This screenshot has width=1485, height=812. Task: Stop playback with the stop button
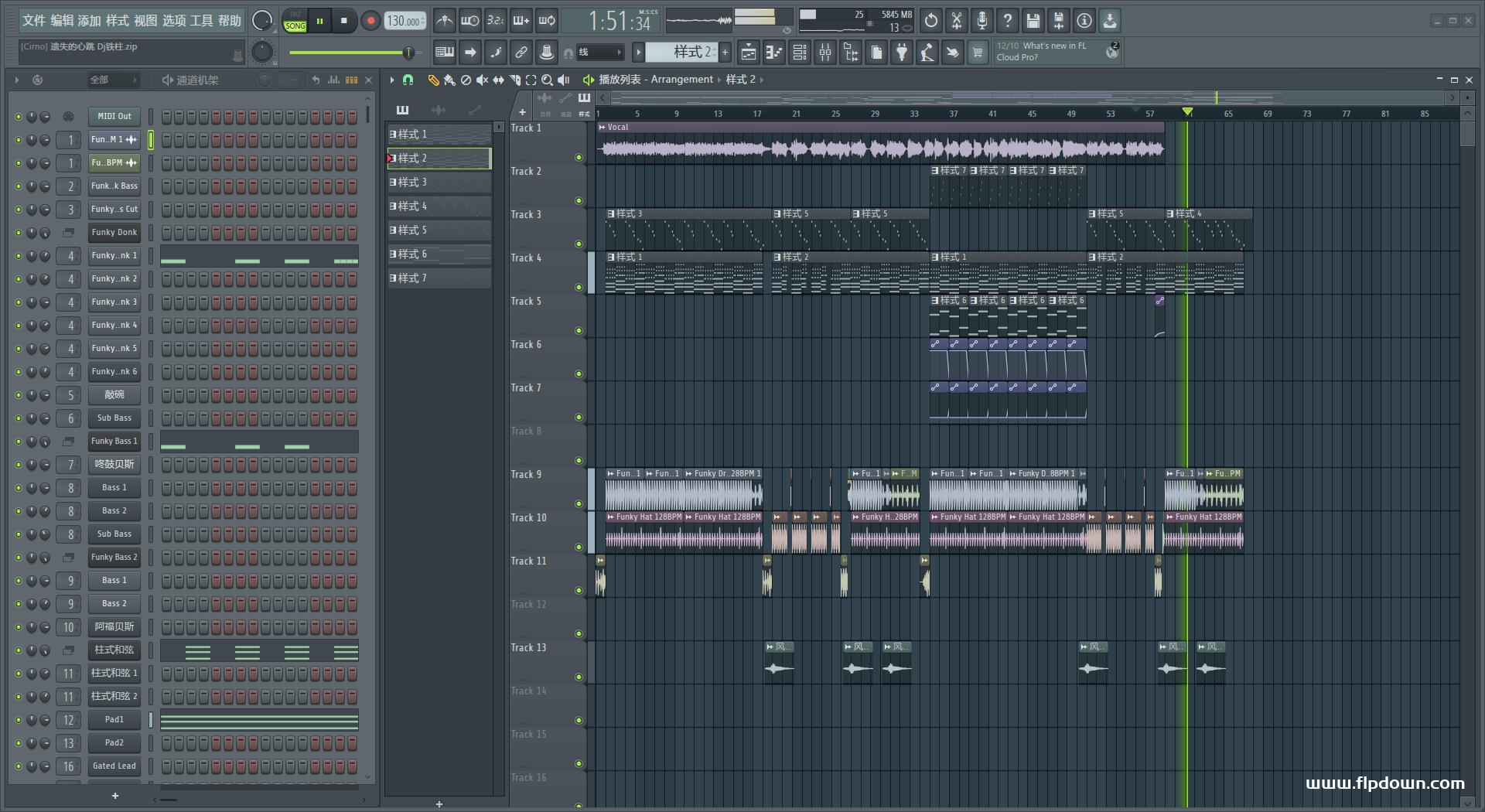pyautogui.click(x=344, y=21)
